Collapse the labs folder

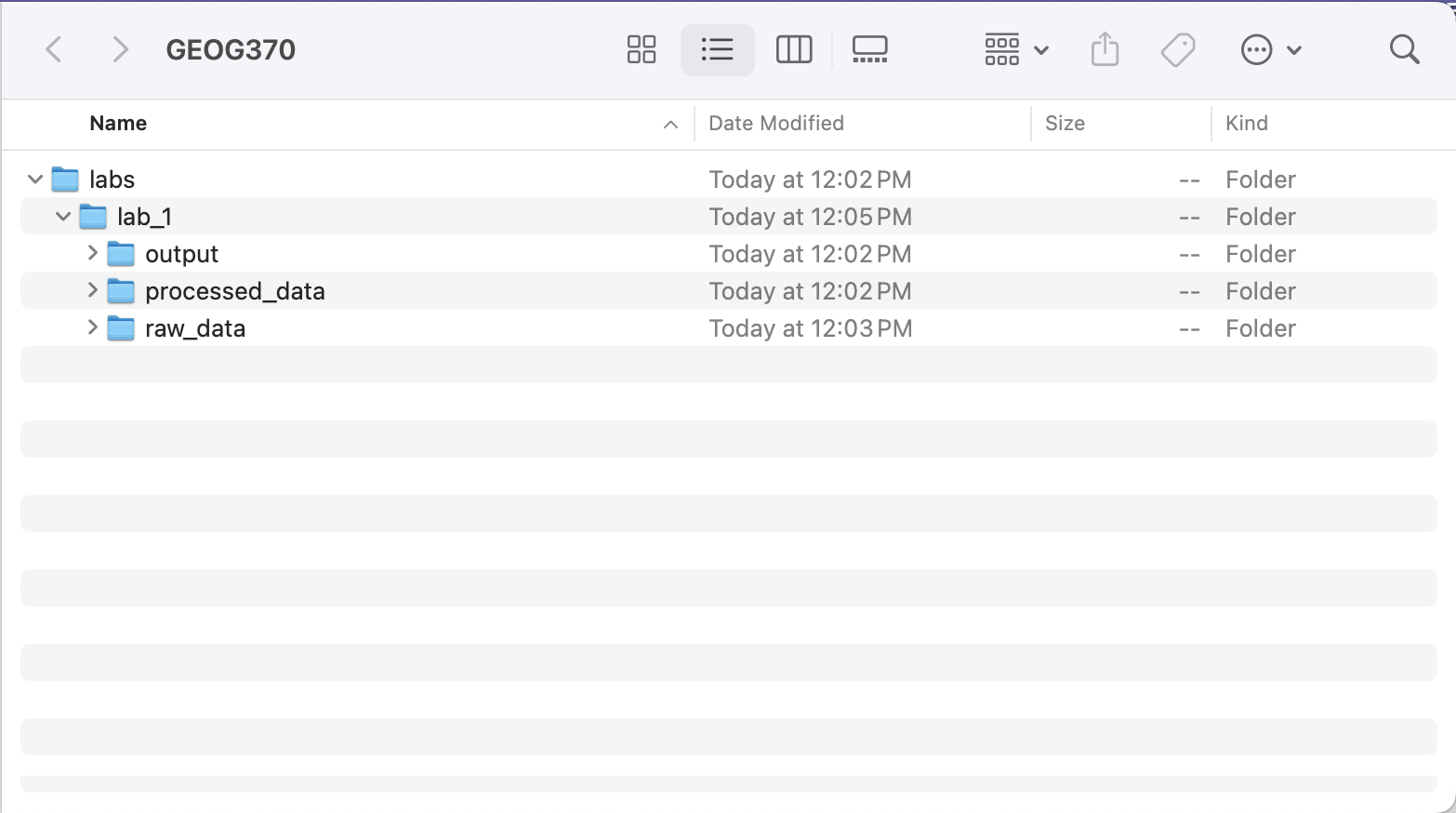pyautogui.click(x=35, y=179)
